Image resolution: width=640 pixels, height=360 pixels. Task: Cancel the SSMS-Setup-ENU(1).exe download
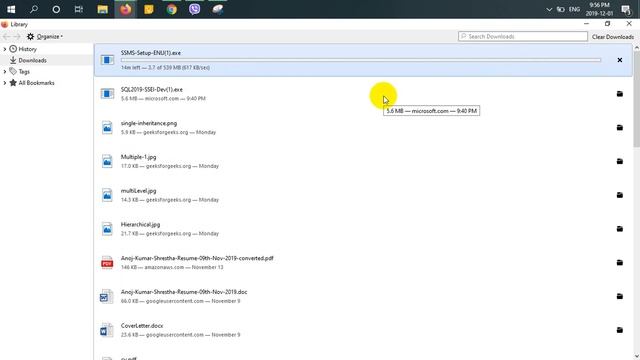620,60
